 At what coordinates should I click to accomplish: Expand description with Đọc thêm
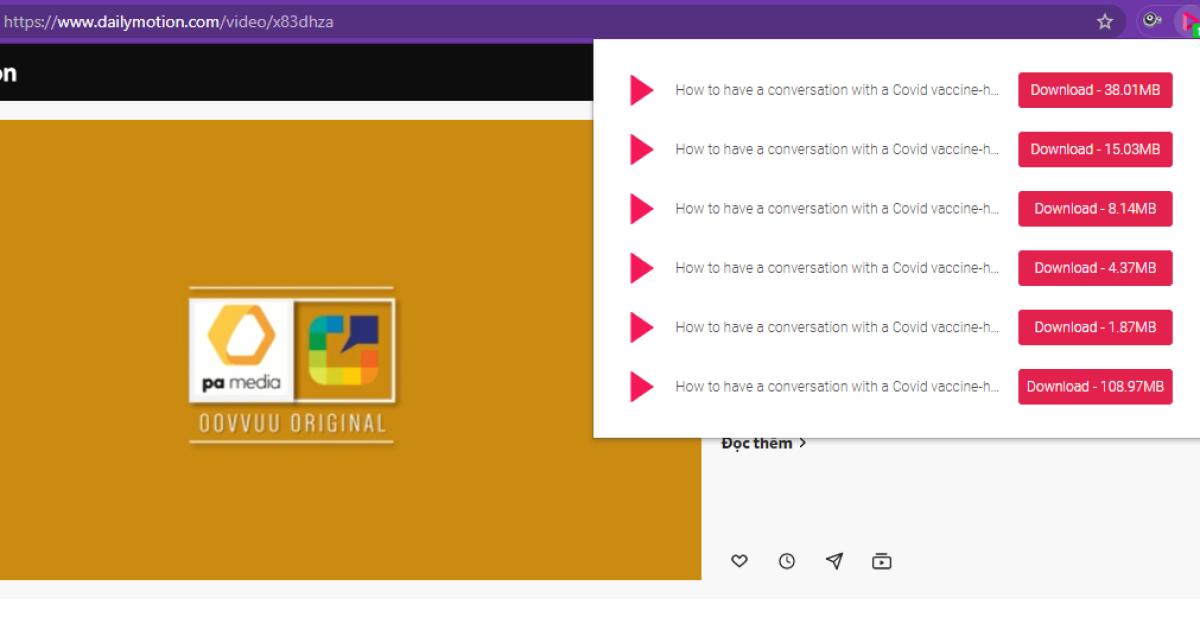tap(764, 444)
